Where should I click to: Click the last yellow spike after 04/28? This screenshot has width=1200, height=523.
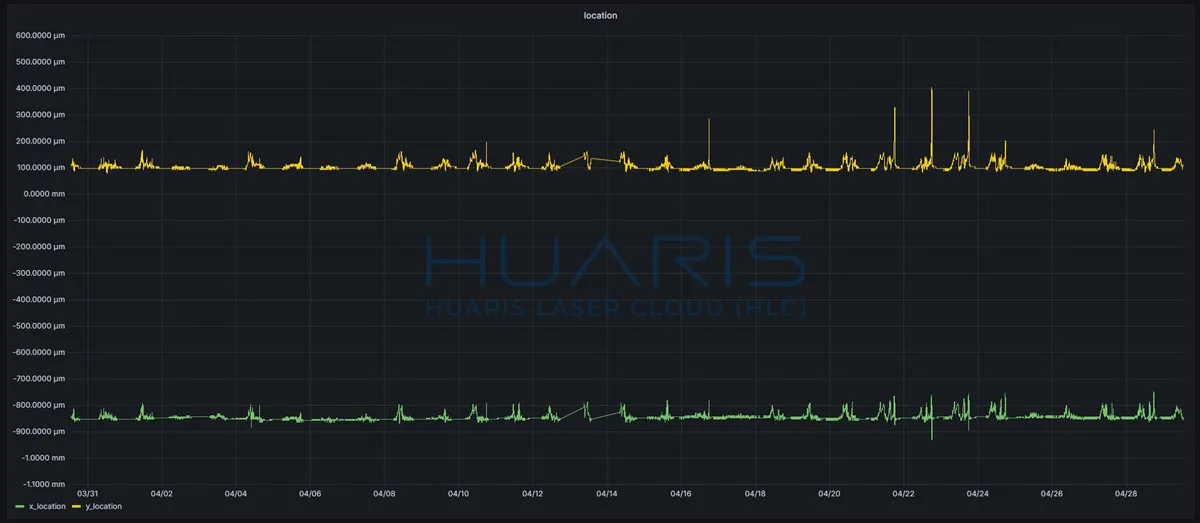[x=1154, y=134]
